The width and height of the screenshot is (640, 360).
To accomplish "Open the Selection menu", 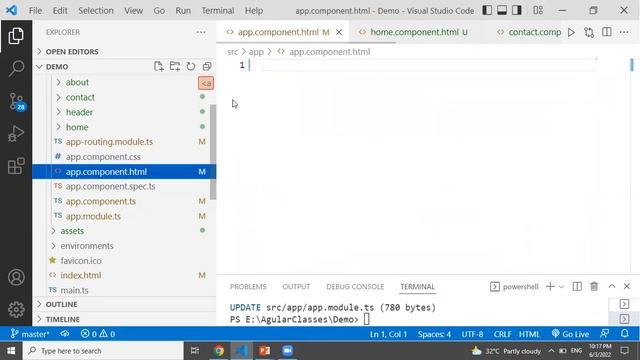I will coord(96,11).
